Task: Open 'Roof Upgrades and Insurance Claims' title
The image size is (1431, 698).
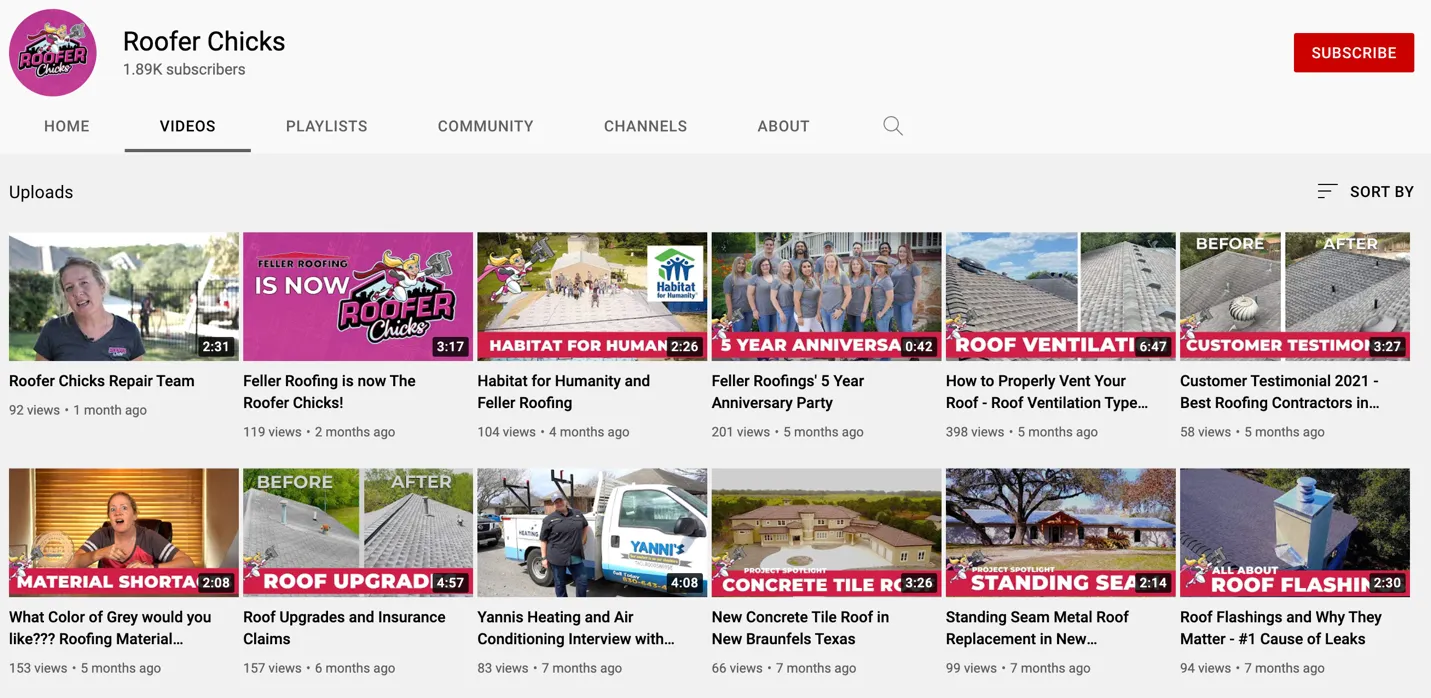Action: click(344, 628)
